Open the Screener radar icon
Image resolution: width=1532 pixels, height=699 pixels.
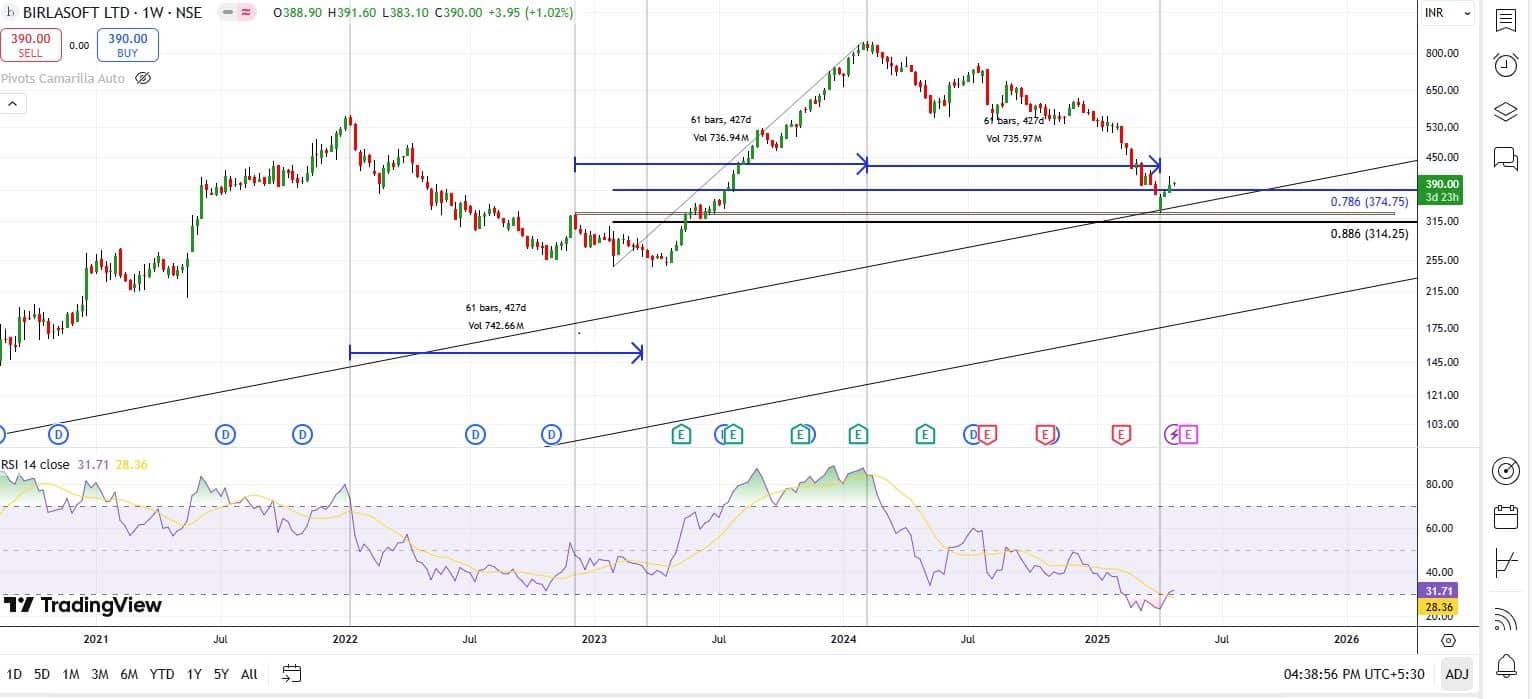point(1505,470)
